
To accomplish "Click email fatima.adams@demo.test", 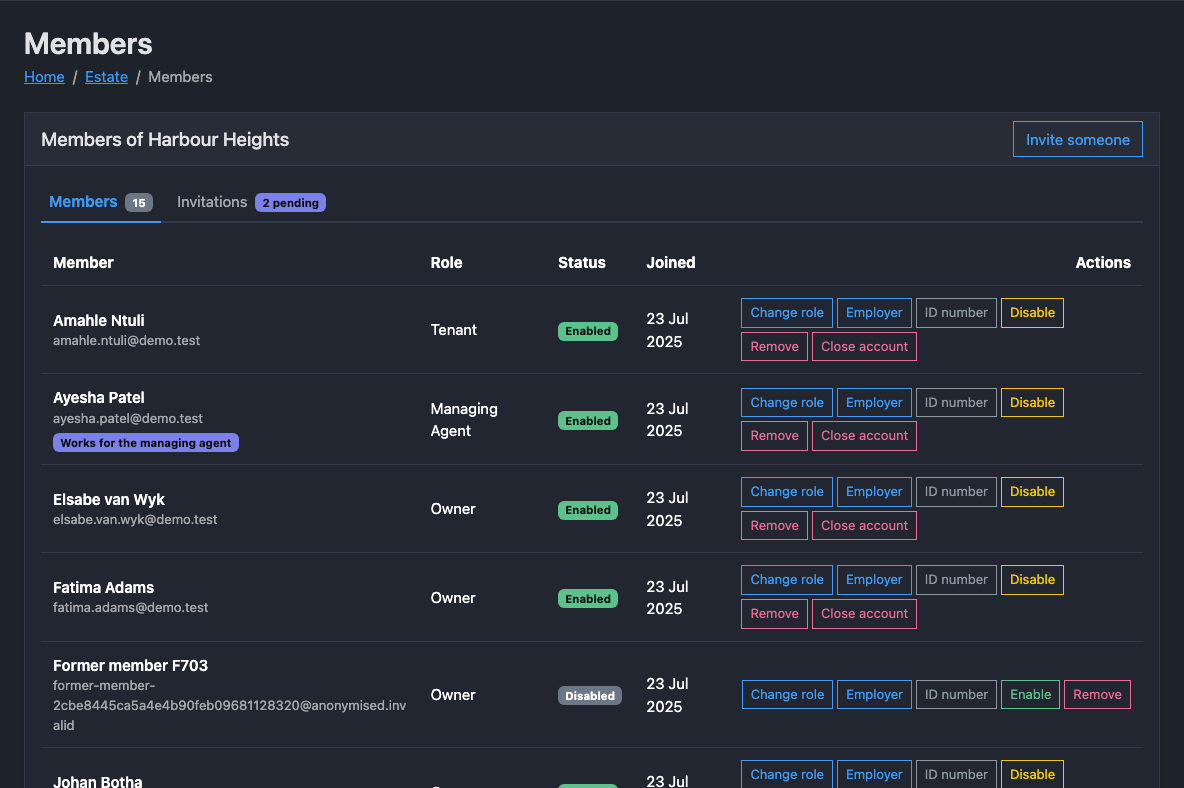I will click(130, 608).
